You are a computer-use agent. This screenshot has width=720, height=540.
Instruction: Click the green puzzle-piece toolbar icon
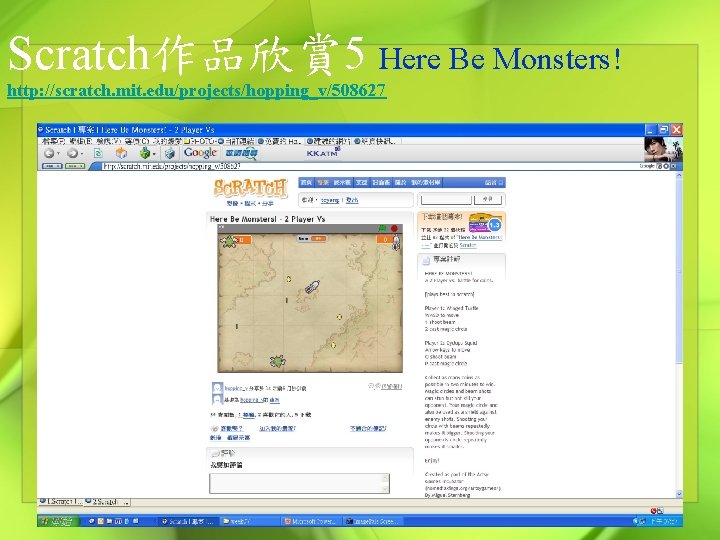(145, 153)
